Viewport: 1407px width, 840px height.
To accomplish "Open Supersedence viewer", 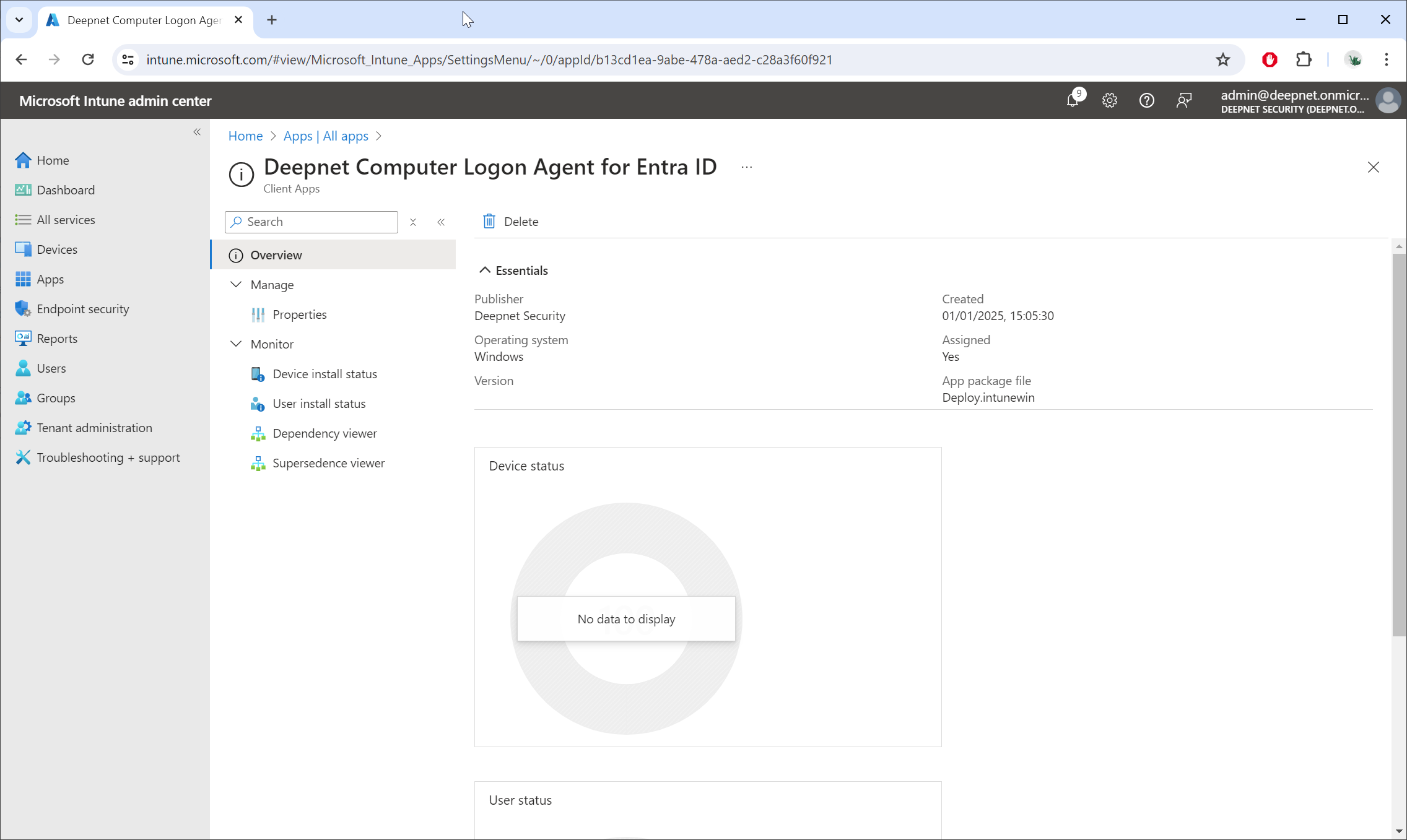I will (x=328, y=463).
